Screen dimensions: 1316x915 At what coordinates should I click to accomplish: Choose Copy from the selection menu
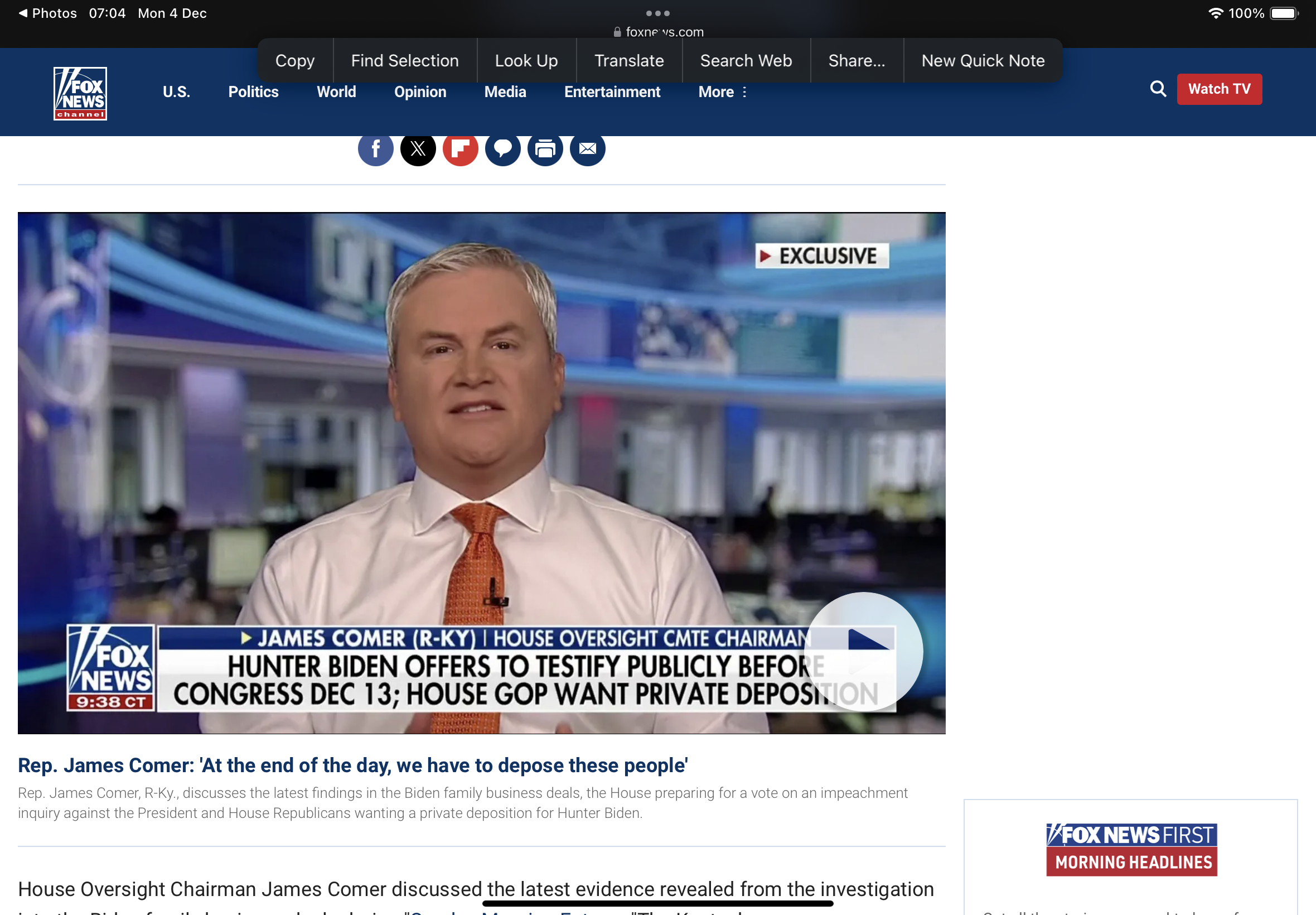(295, 60)
